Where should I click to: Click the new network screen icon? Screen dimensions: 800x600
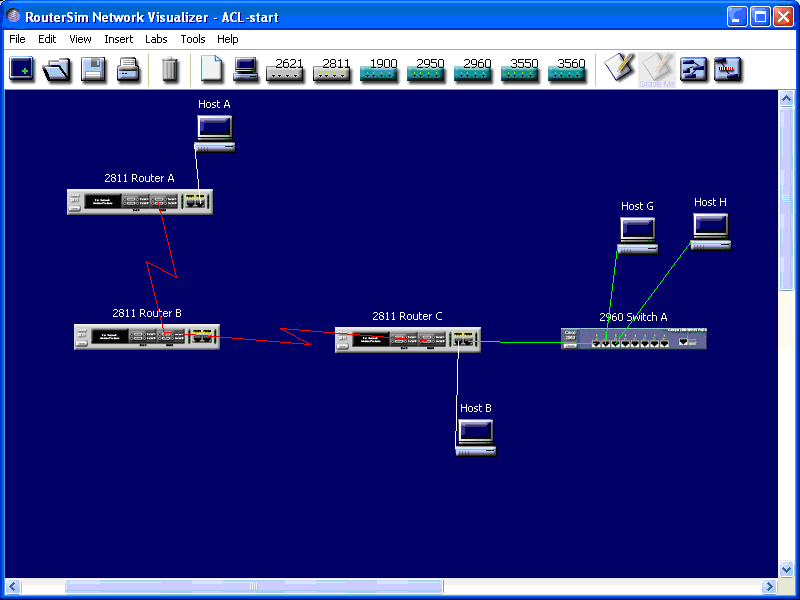coord(21,69)
